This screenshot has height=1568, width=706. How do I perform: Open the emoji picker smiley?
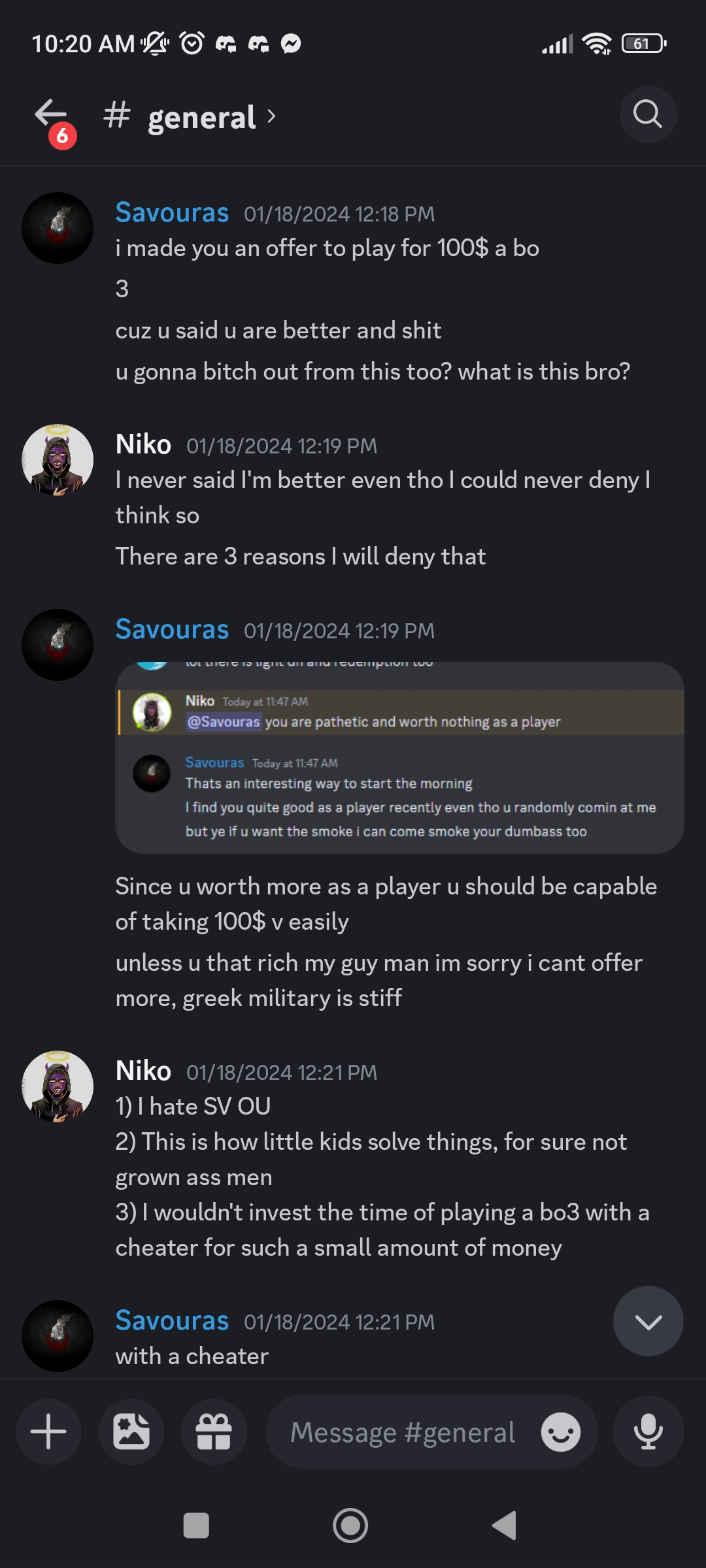pos(561,1432)
